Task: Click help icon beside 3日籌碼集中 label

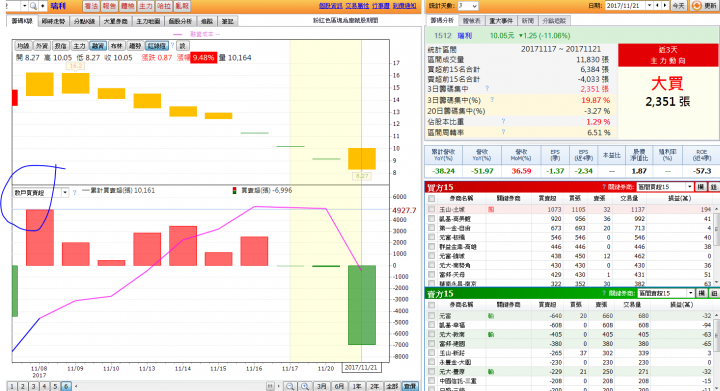Action: (487, 89)
